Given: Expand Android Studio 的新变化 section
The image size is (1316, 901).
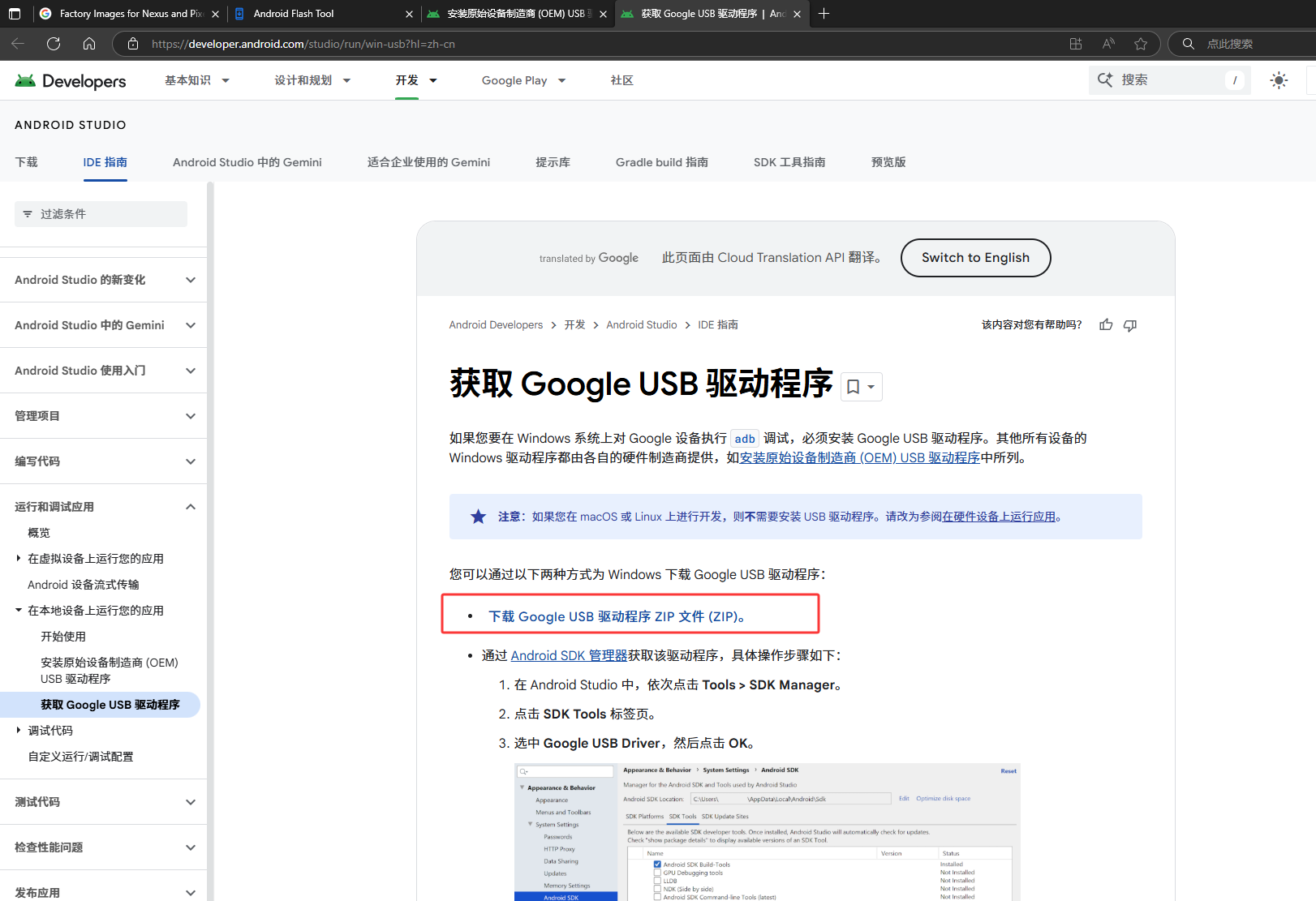Looking at the screenshot, I should (x=191, y=280).
